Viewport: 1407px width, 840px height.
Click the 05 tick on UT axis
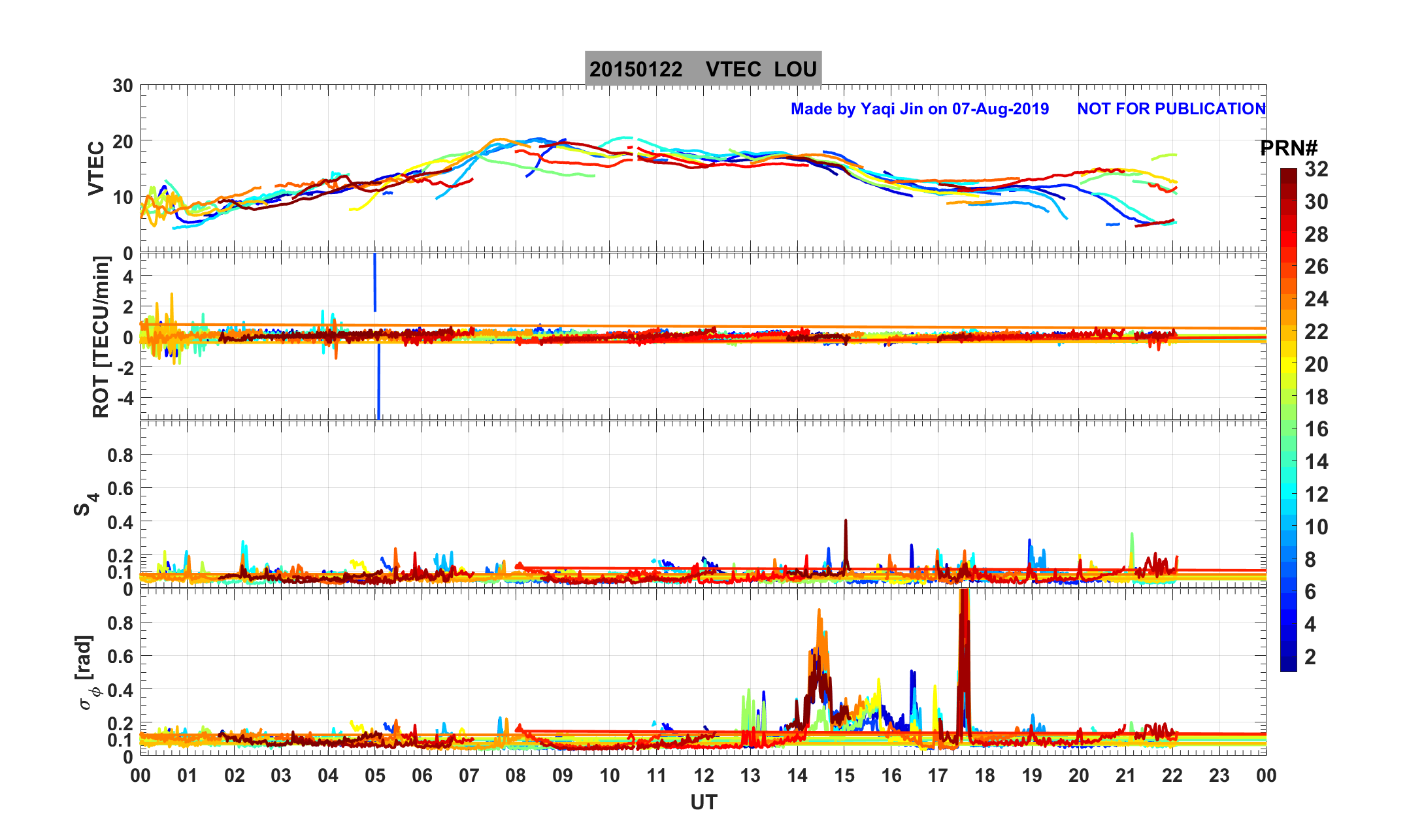coord(375,776)
